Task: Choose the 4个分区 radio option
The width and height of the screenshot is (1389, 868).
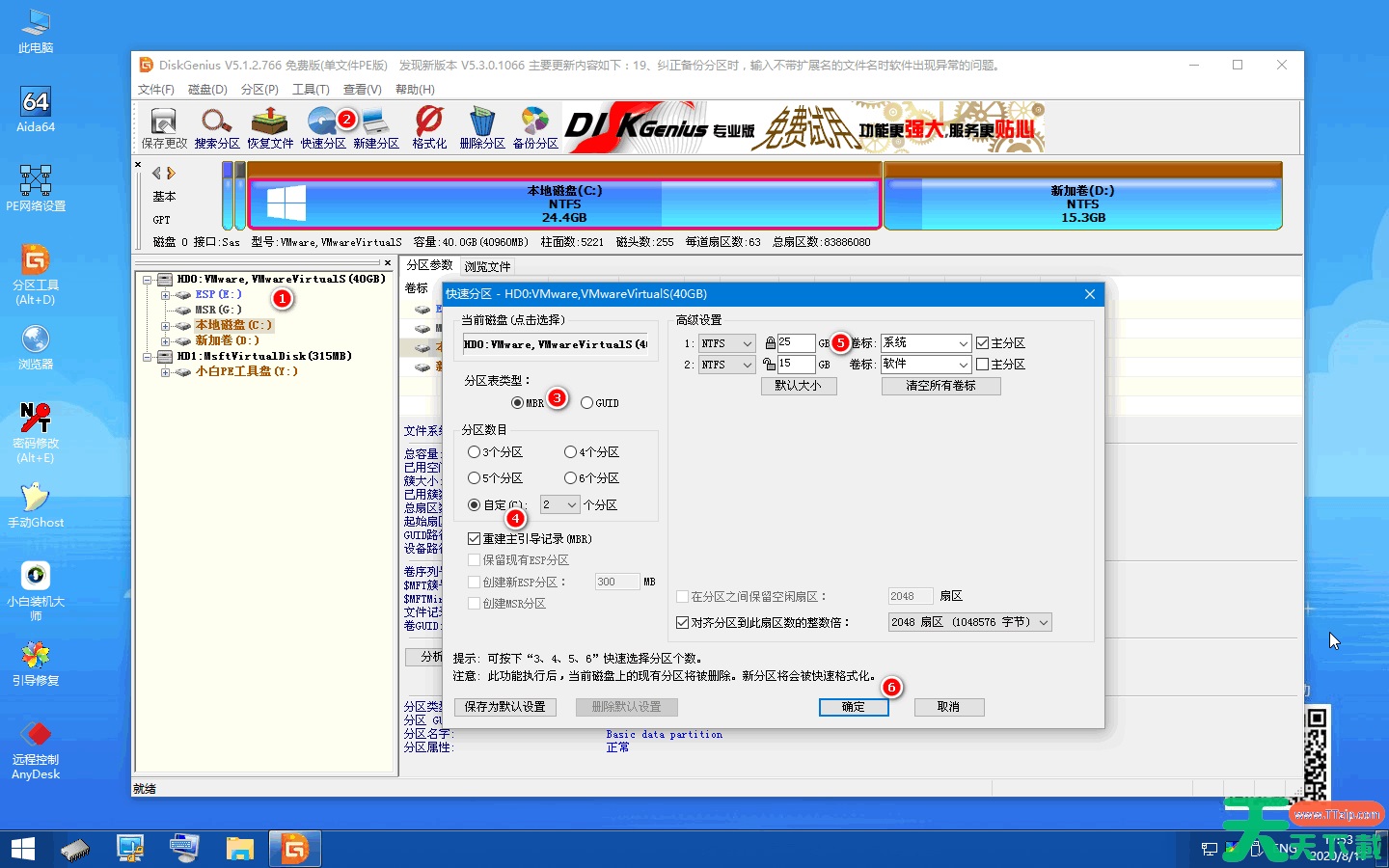Action: coord(571,452)
